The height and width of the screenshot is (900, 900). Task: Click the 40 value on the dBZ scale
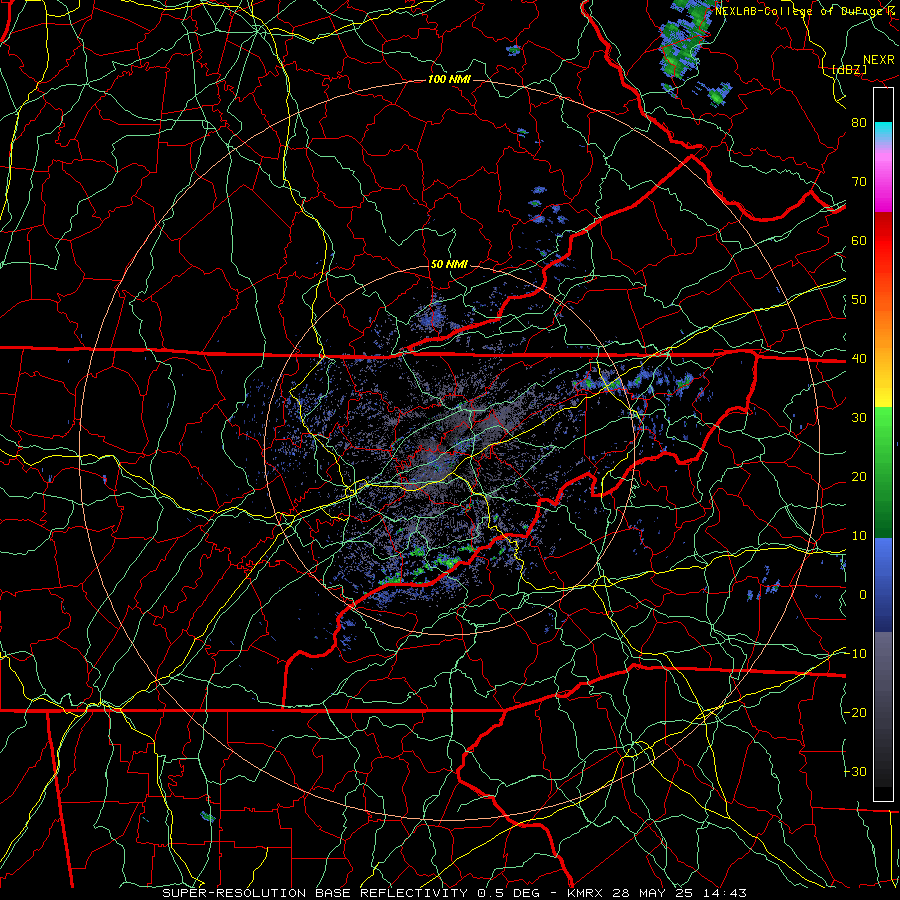pos(859,358)
